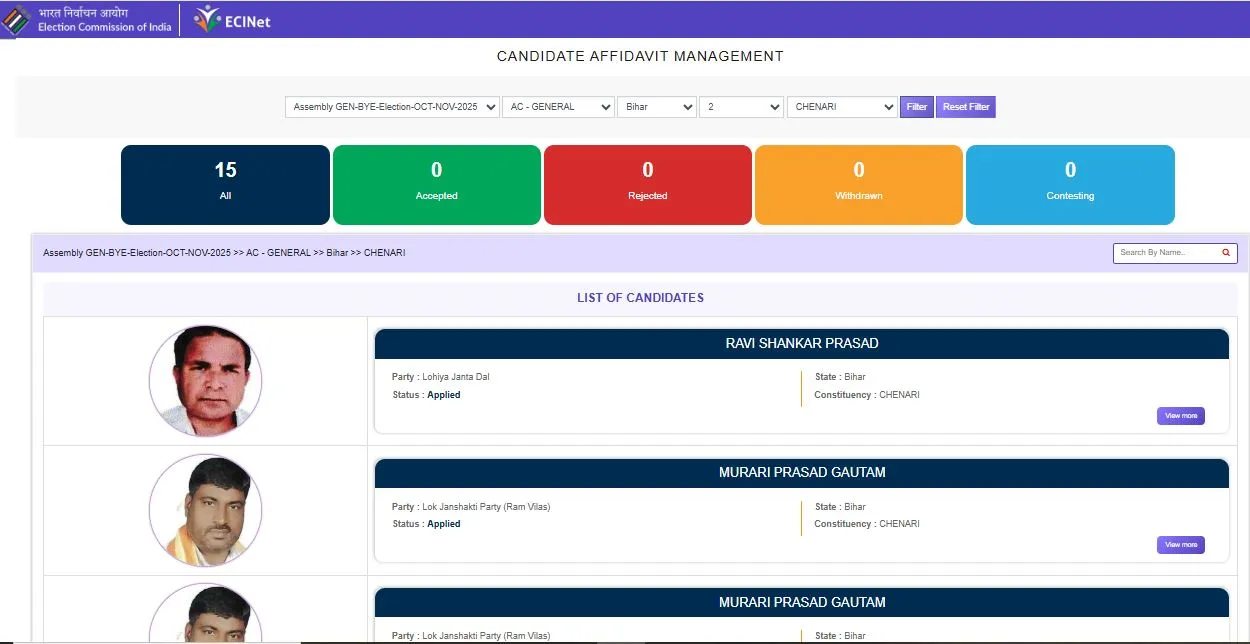Click the Reset Filter button
The height and width of the screenshot is (644, 1250).
965,107
